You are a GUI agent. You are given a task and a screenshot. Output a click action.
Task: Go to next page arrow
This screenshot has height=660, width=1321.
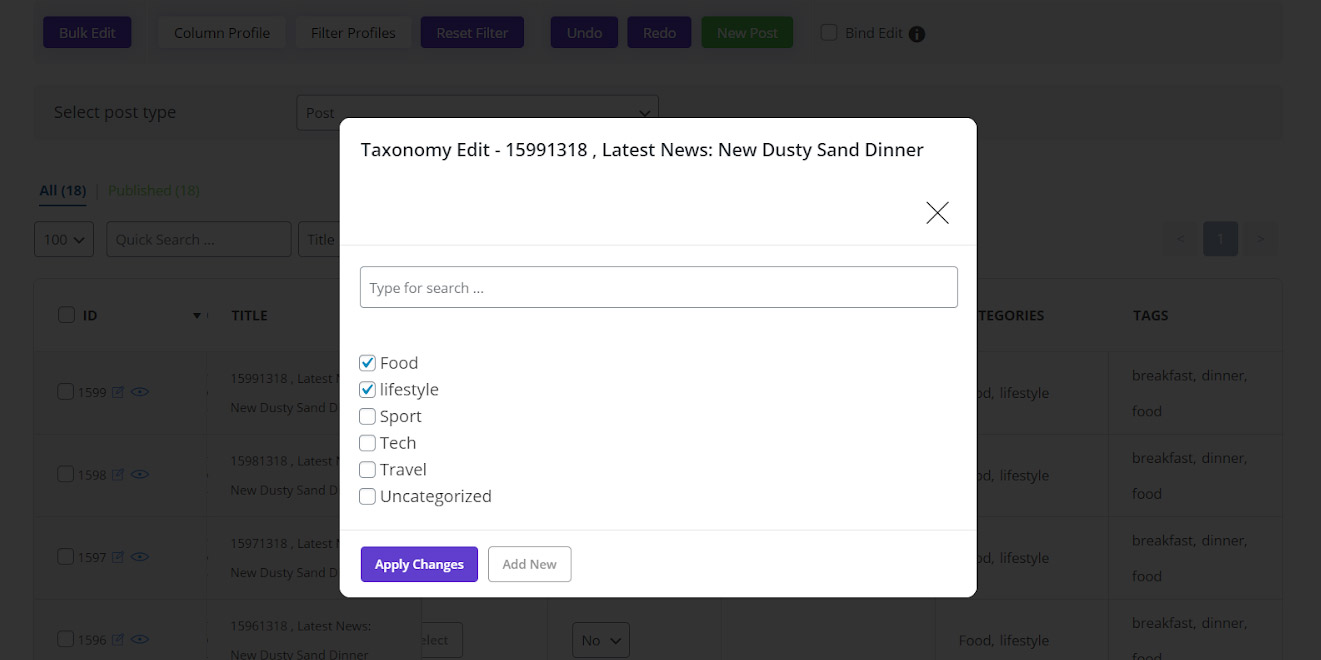tap(1261, 239)
